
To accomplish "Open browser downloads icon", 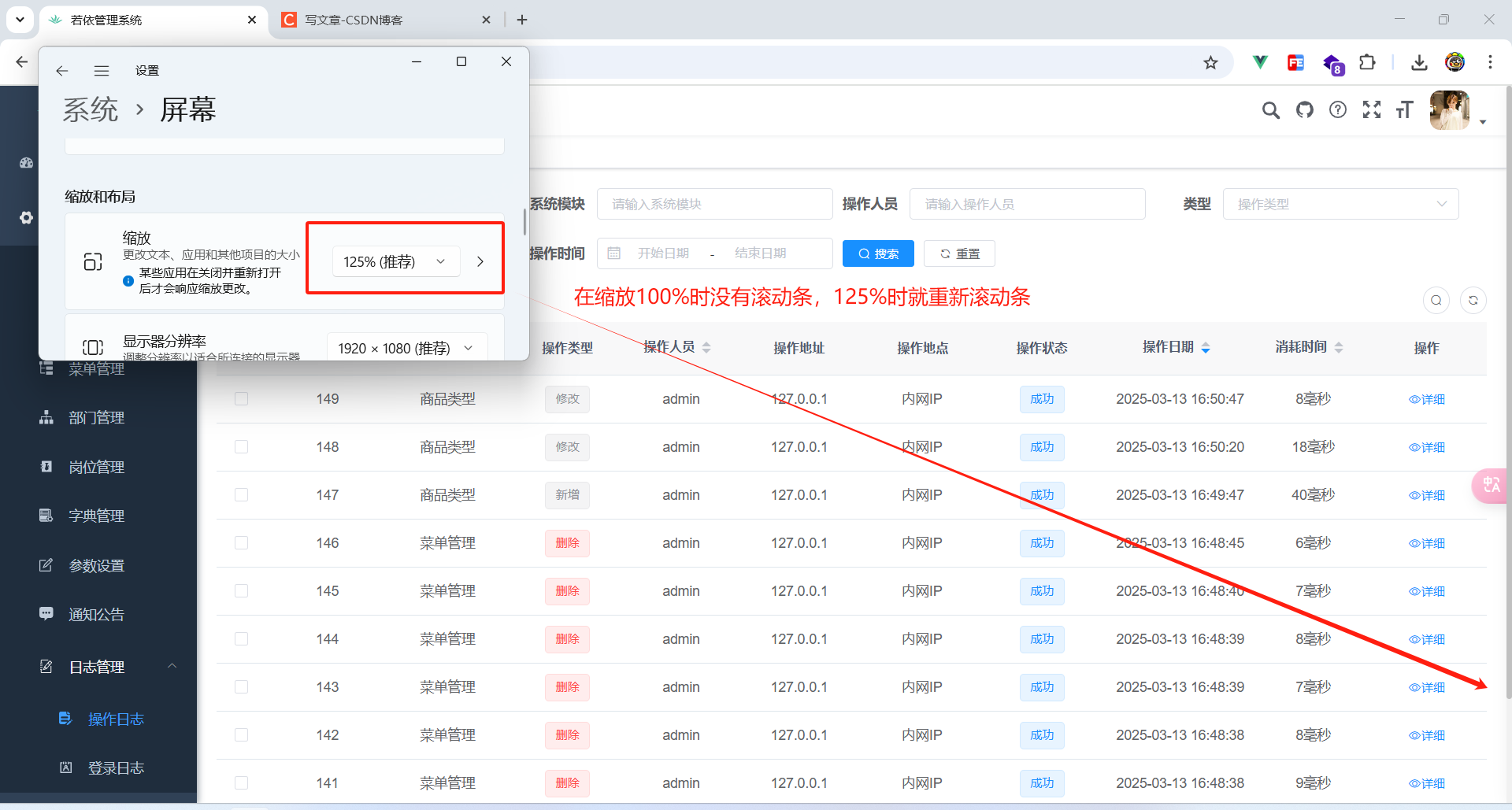I will tap(1419, 62).
